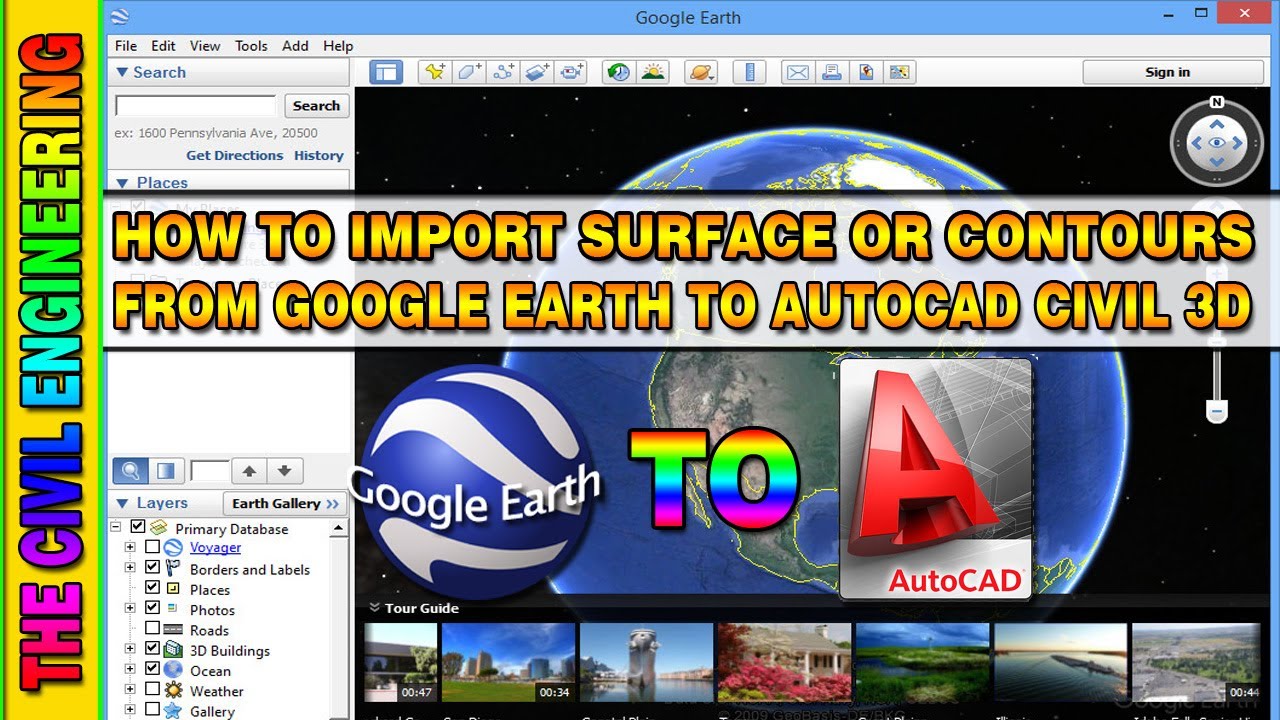Click the Google Earth title bar icon
1280x720 pixels.
point(120,16)
